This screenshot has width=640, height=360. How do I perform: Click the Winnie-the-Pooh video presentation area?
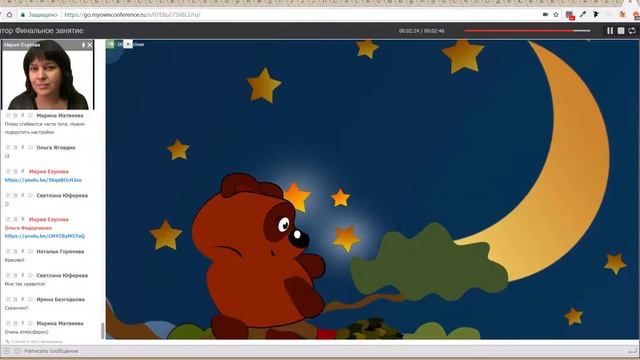pos(372,189)
